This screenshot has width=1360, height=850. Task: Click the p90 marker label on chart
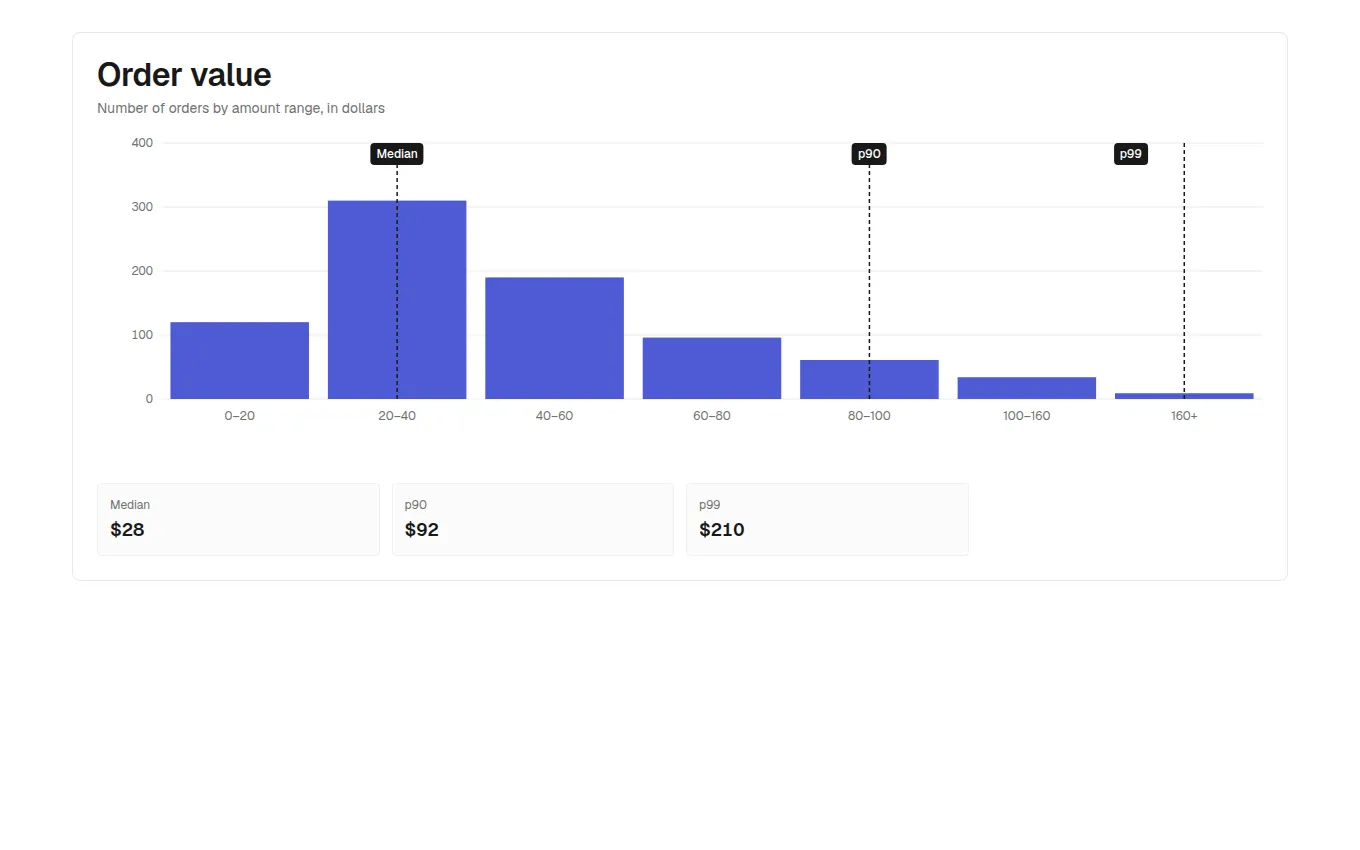pyautogui.click(x=869, y=154)
